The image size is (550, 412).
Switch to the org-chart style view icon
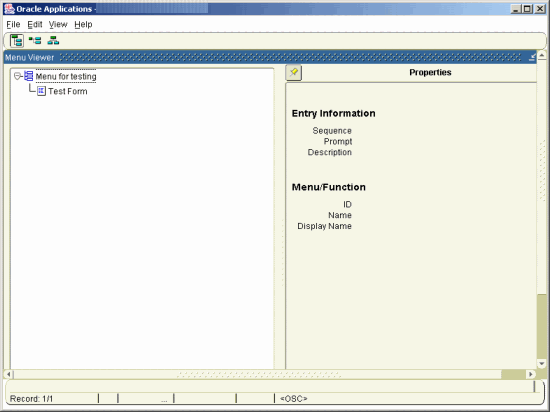click(53, 41)
